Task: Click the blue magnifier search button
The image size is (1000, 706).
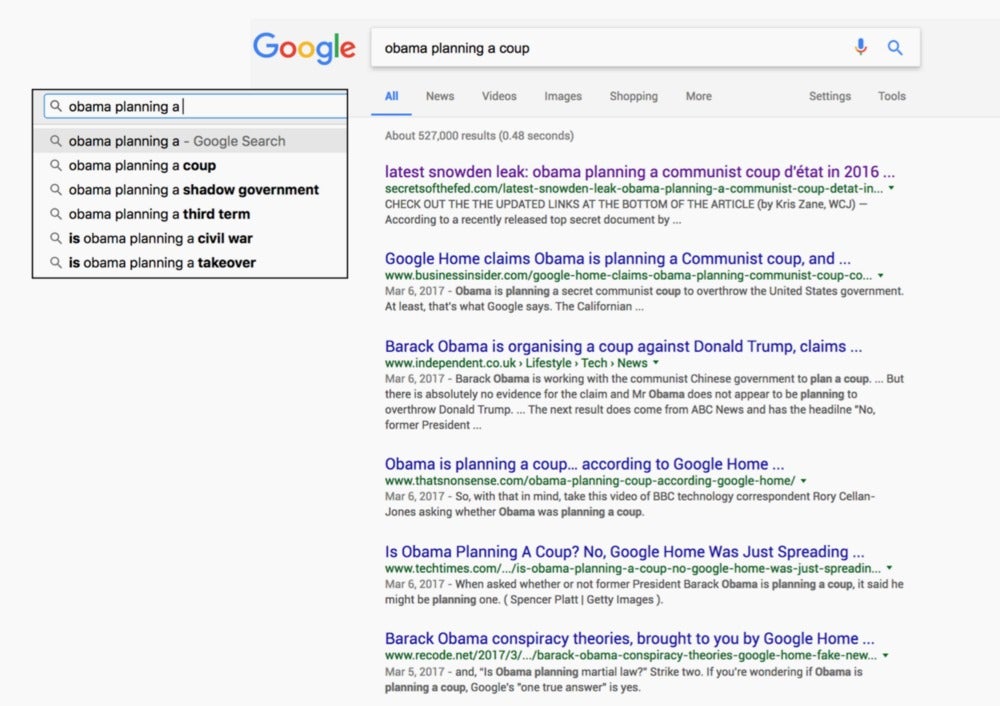Action: tap(895, 48)
